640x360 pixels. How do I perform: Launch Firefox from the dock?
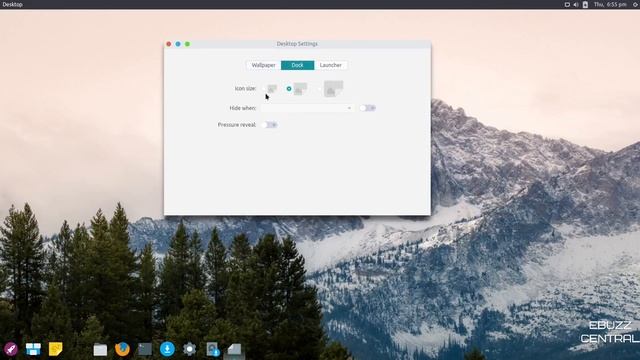coord(122,349)
